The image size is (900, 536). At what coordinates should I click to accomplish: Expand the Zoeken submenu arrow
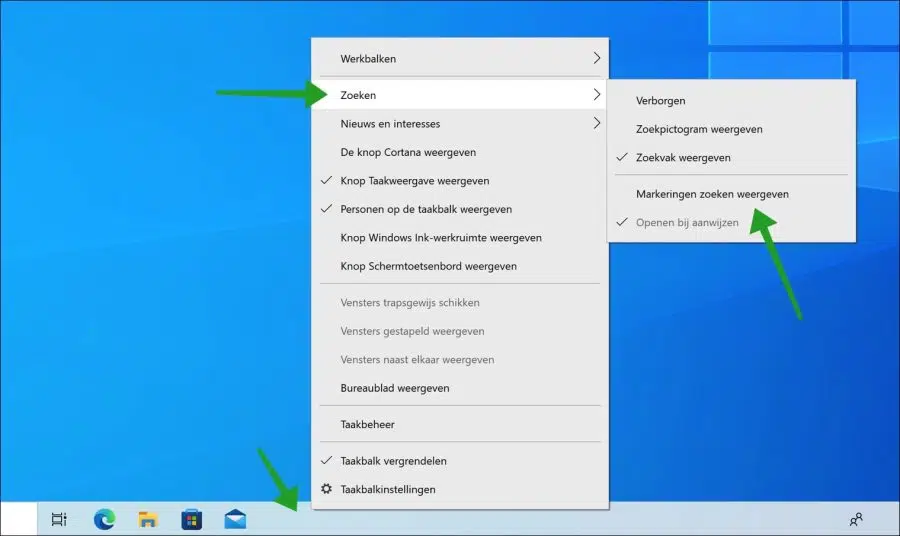coord(597,95)
